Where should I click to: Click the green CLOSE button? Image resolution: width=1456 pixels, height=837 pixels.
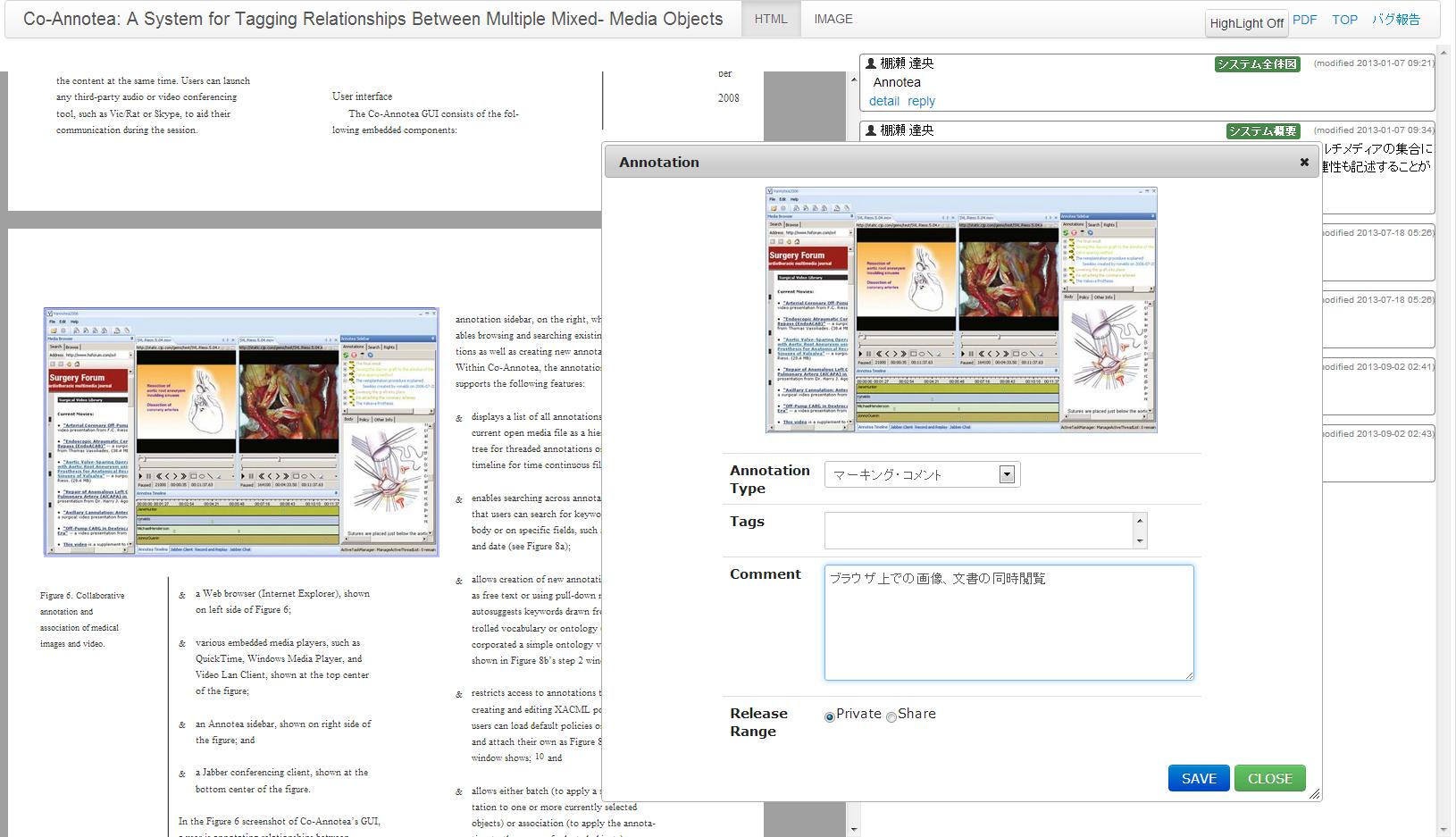[1269, 778]
